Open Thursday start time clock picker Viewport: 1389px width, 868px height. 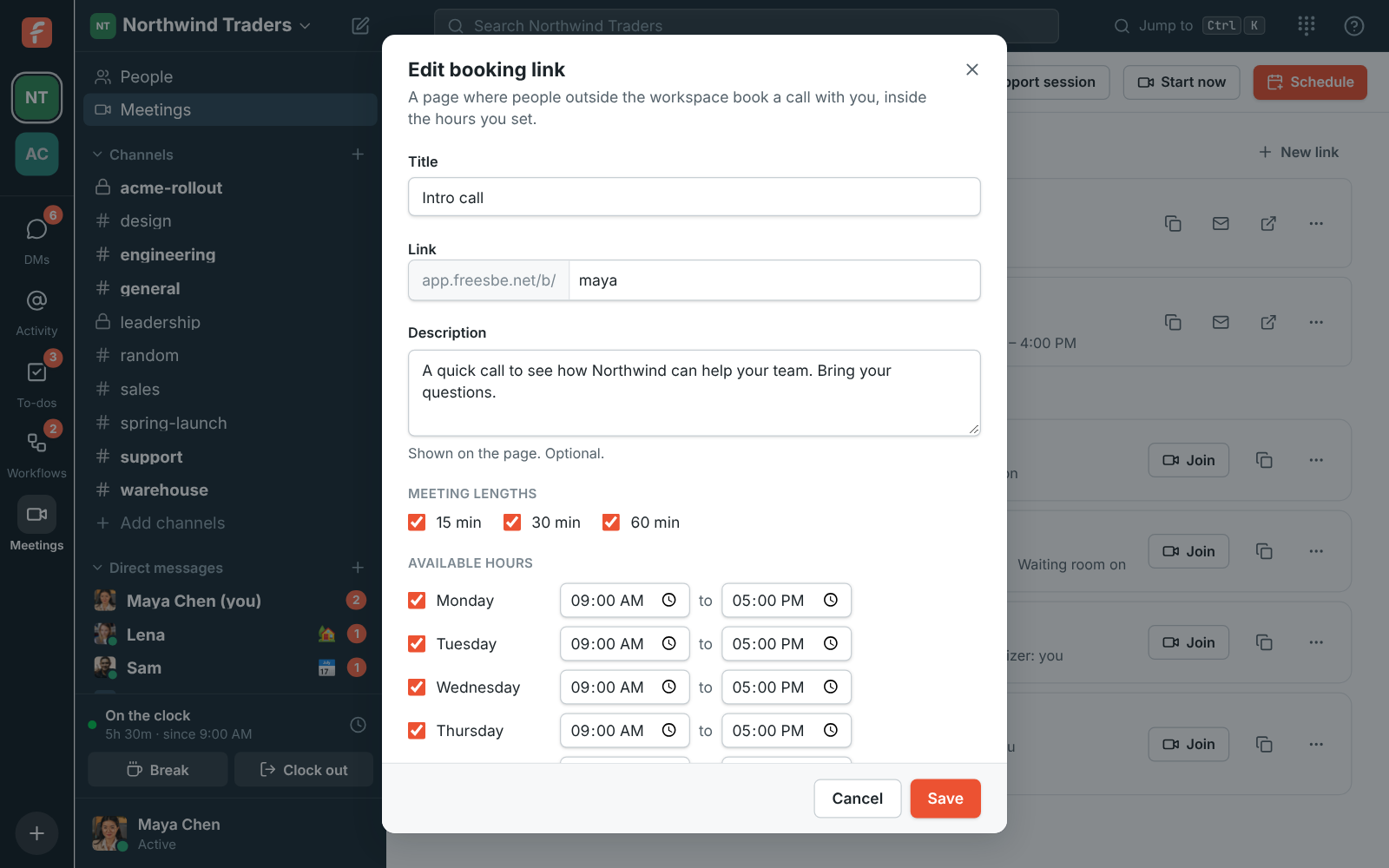[x=669, y=730]
